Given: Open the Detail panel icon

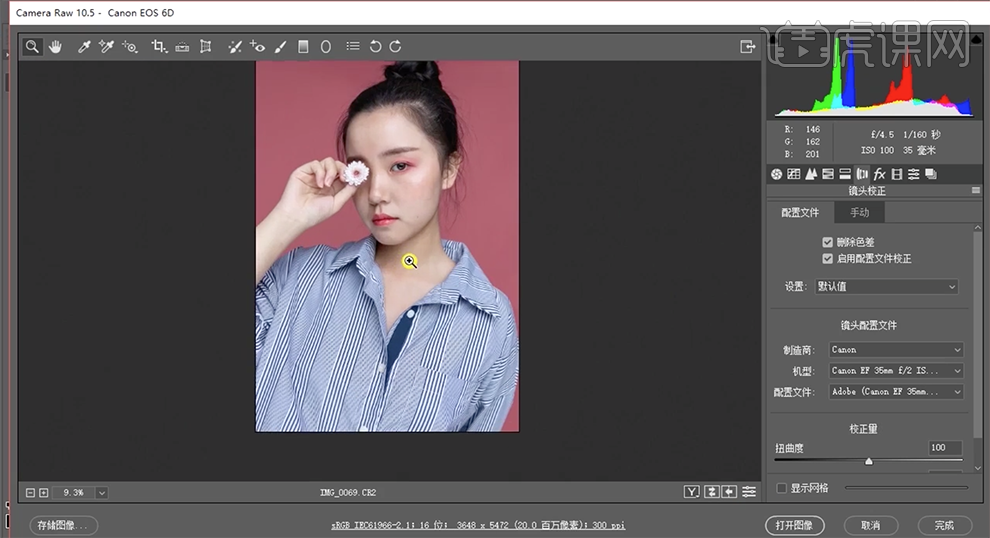Looking at the screenshot, I should [x=811, y=174].
